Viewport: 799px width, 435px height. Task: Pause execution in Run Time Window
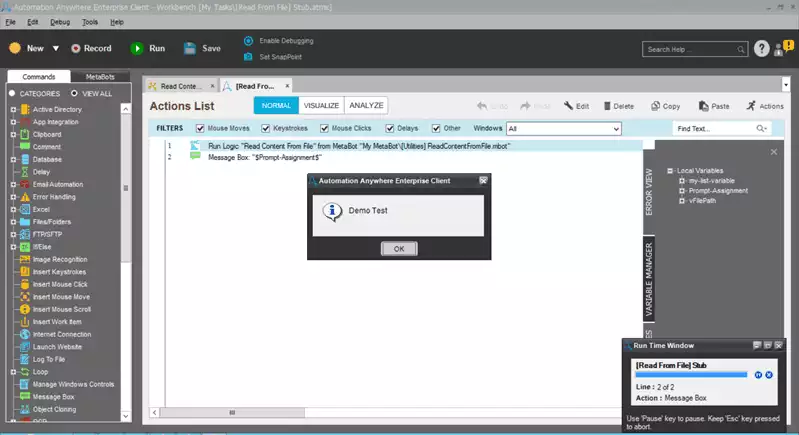(758, 374)
